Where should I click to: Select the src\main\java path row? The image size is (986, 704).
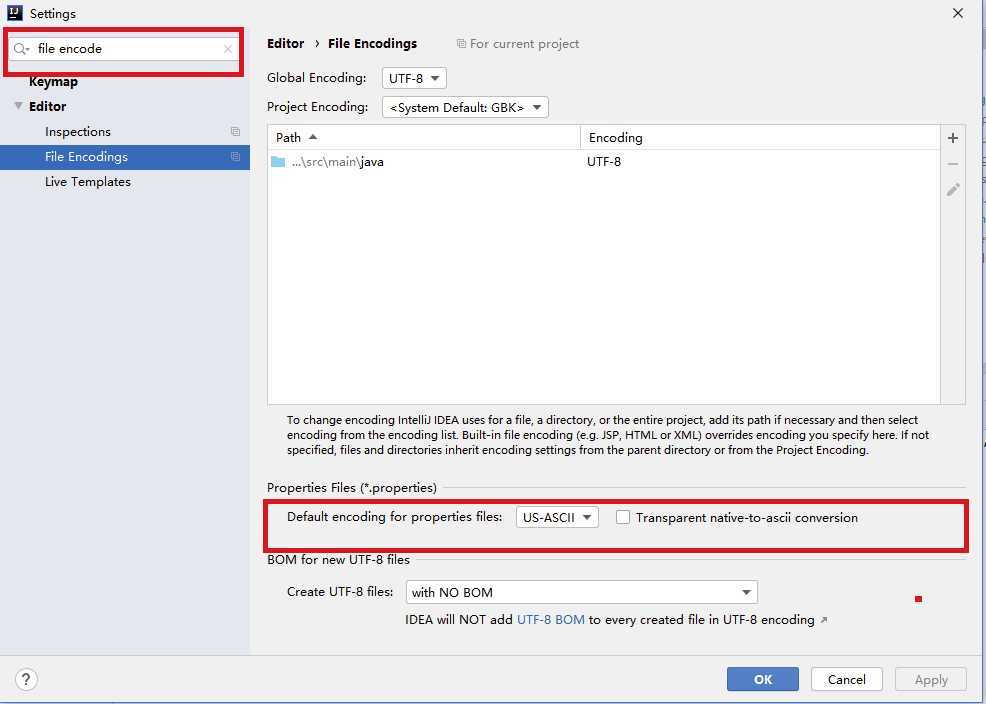tap(604, 162)
